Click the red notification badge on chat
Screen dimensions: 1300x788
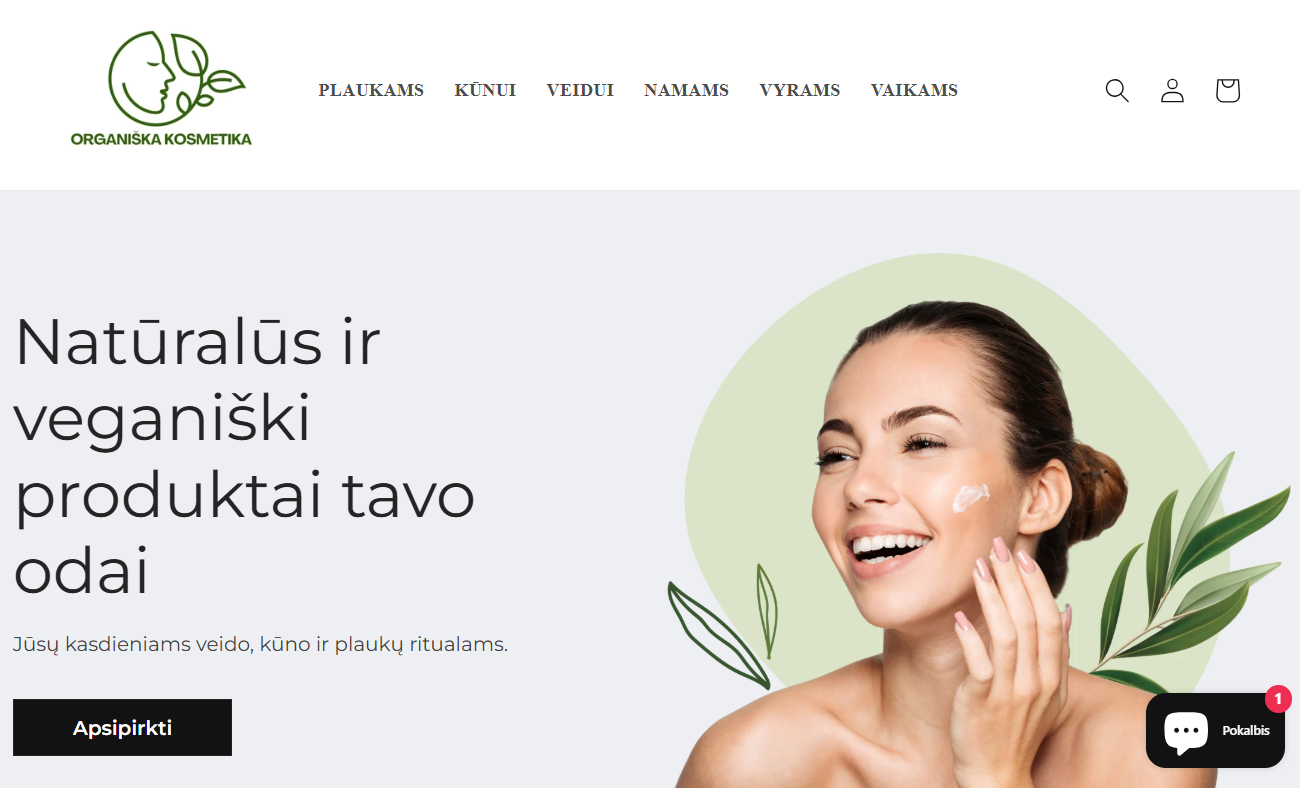(1278, 699)
